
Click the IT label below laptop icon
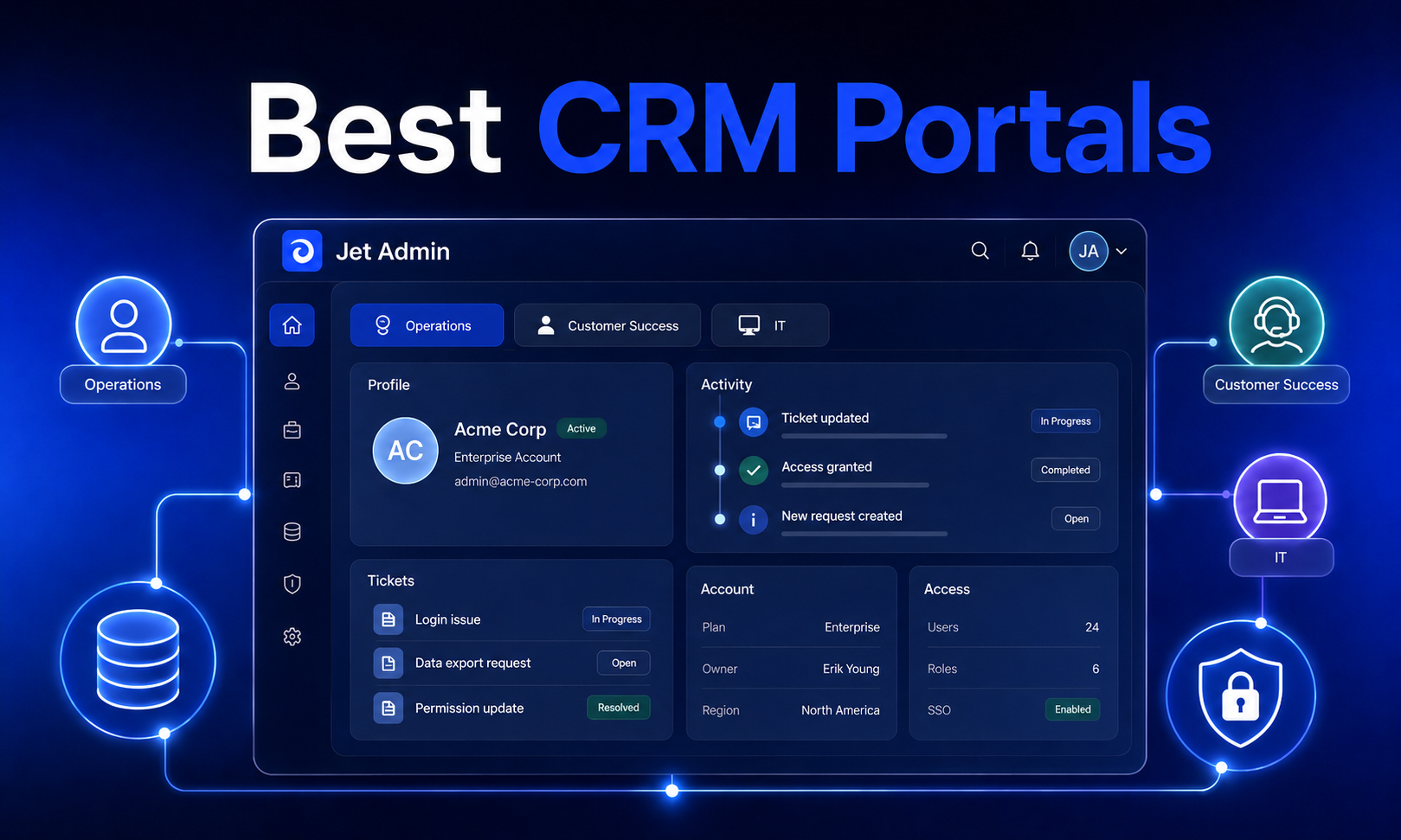[1281, 558]
